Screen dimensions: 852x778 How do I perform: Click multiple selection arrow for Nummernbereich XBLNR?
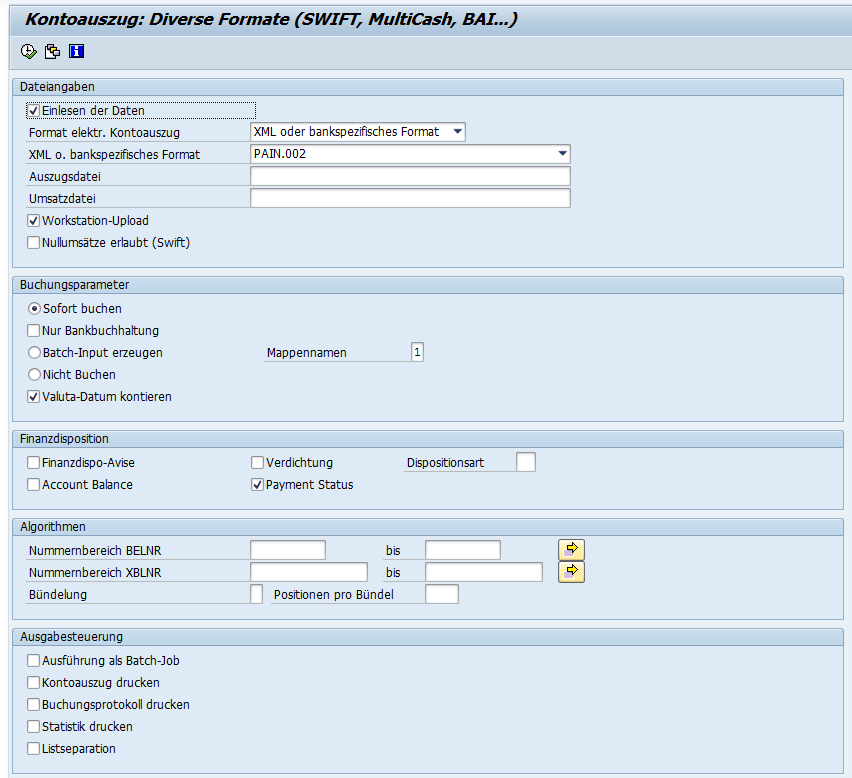pos(571,572)
